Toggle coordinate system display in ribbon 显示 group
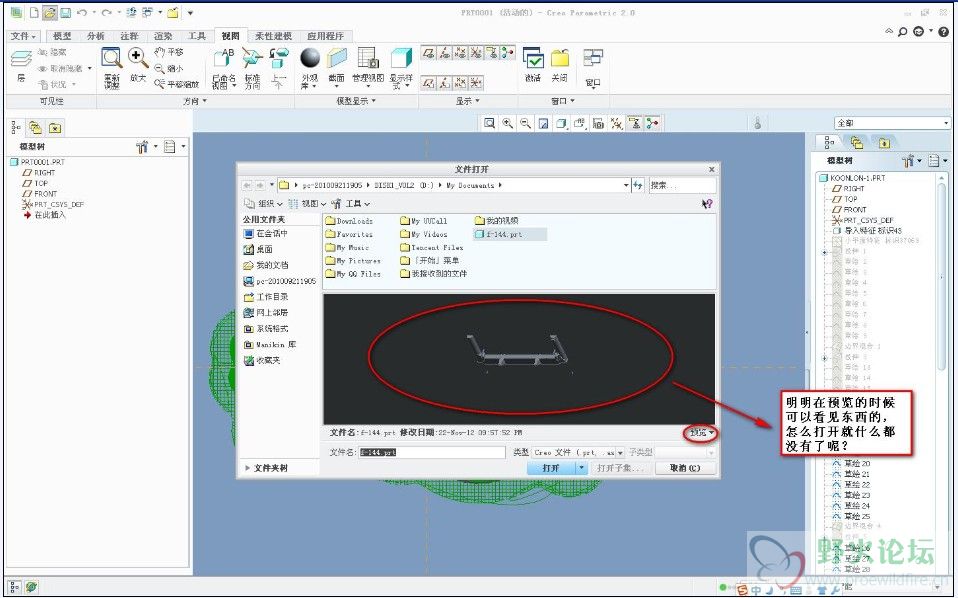 click(476, 53)
